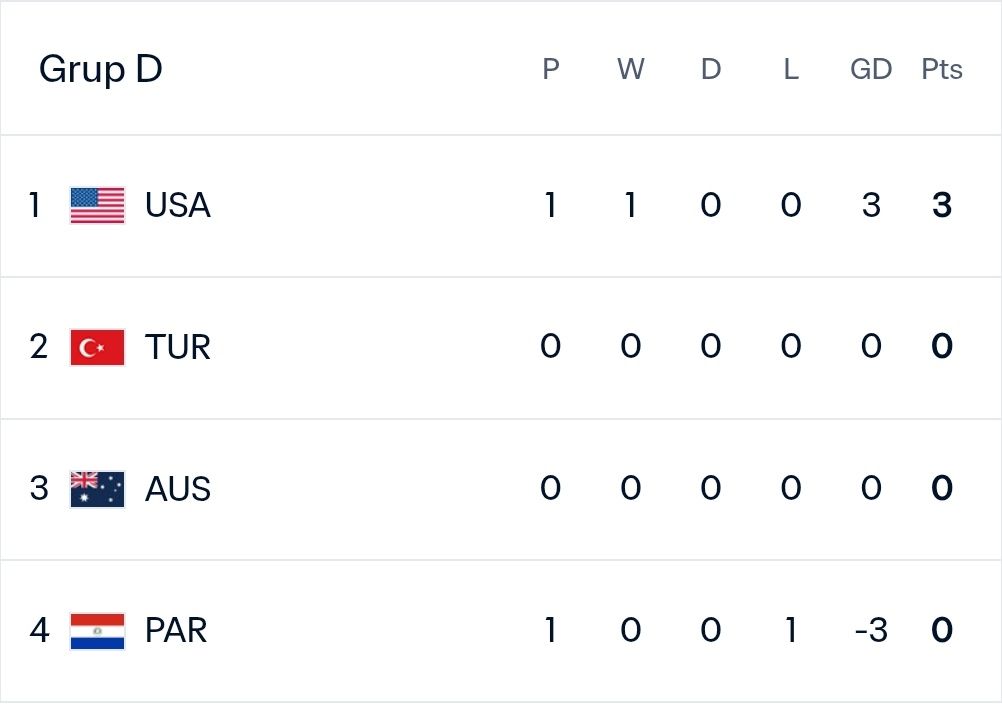Select the D column header
Image resolution: width=1002 pixels, height=706 pixels.
(711, 69)
